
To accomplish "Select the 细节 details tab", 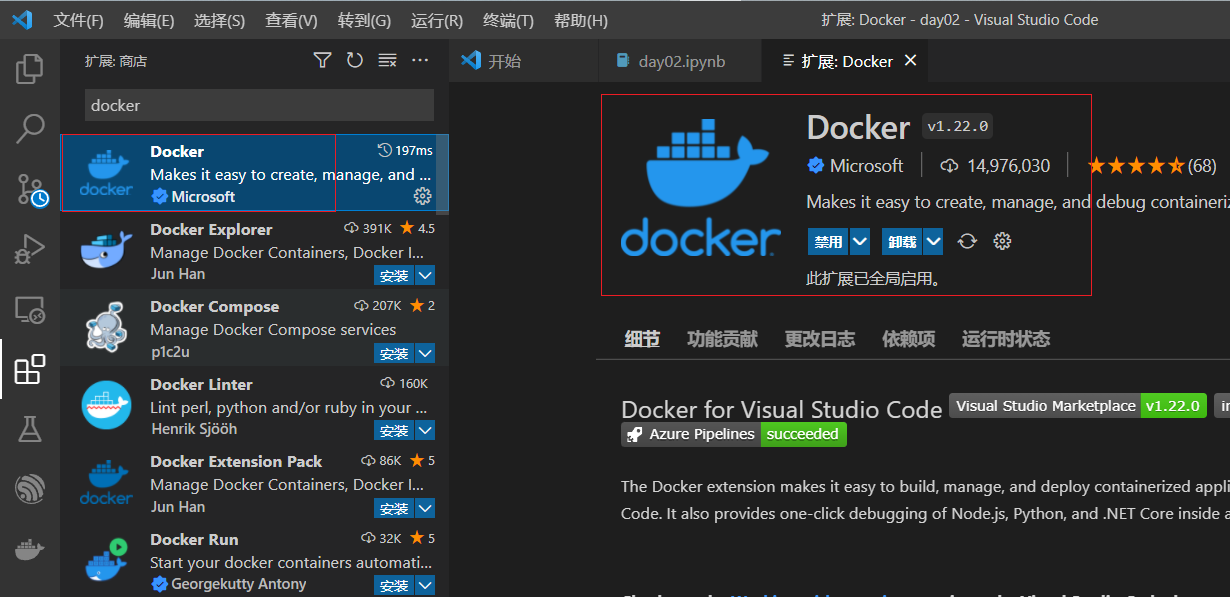I will [x=642, y=339].
